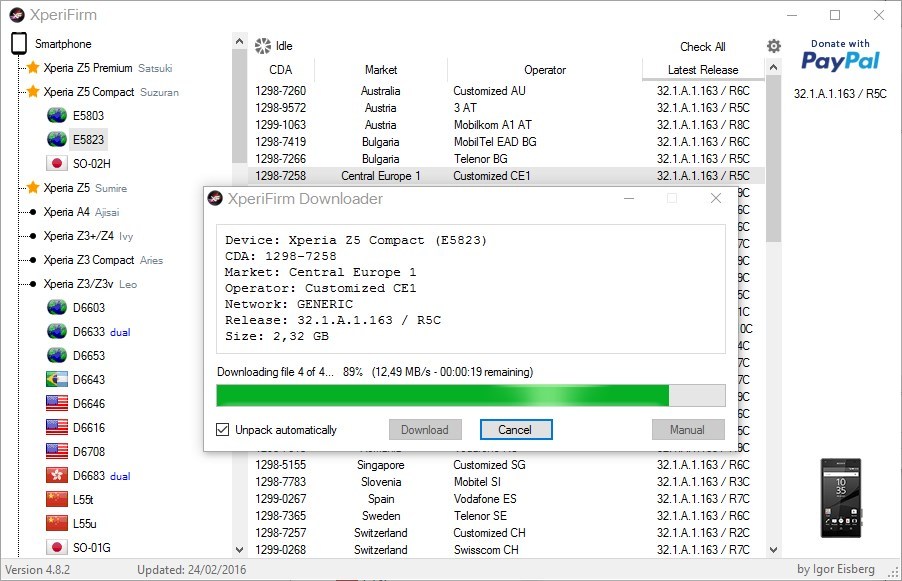Click the US flag icon for D6708
This screenshot has height=581, width=902.
(x=57, y=452)
